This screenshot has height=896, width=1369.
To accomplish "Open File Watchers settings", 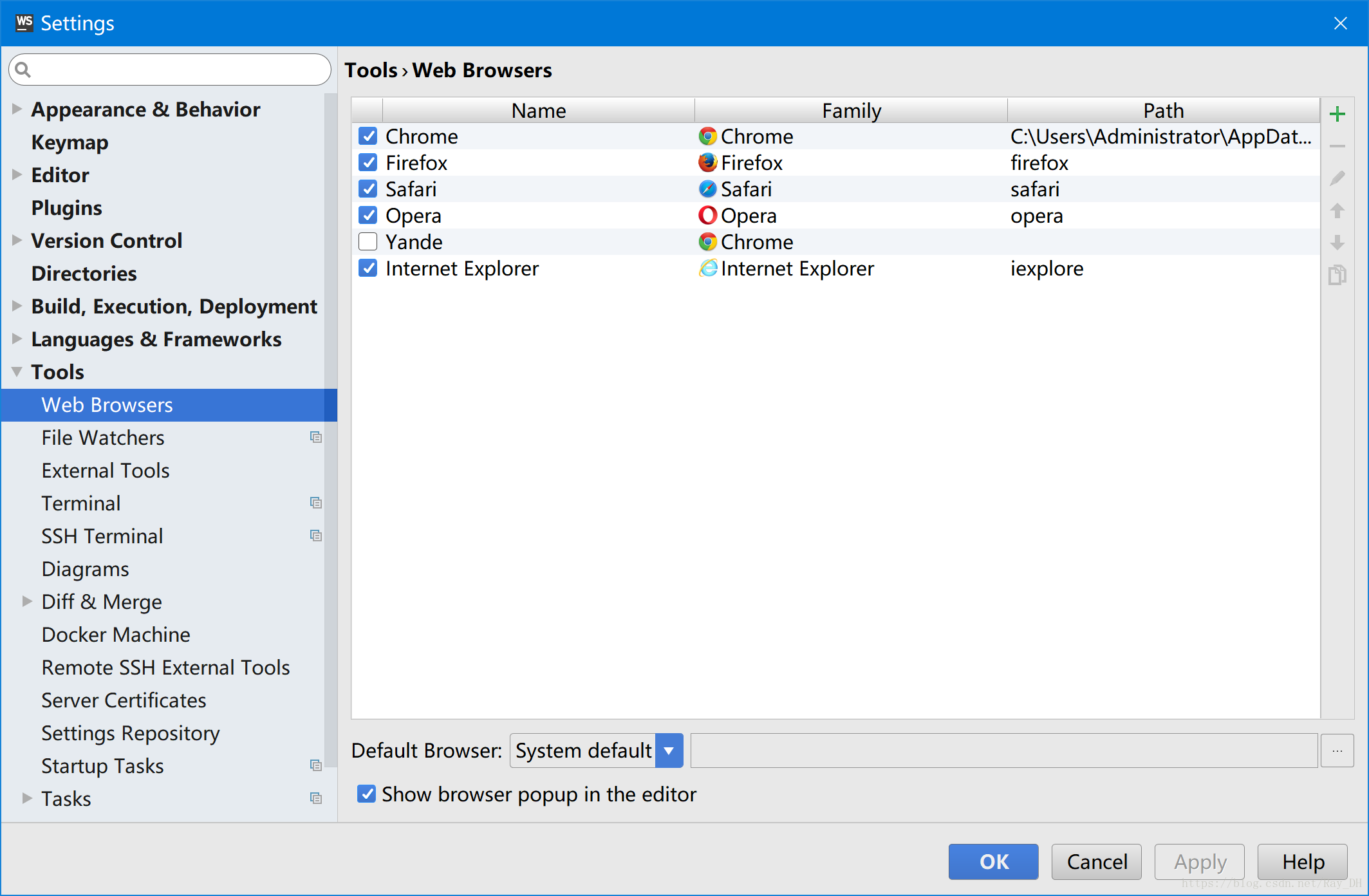I will click(103, 438).
